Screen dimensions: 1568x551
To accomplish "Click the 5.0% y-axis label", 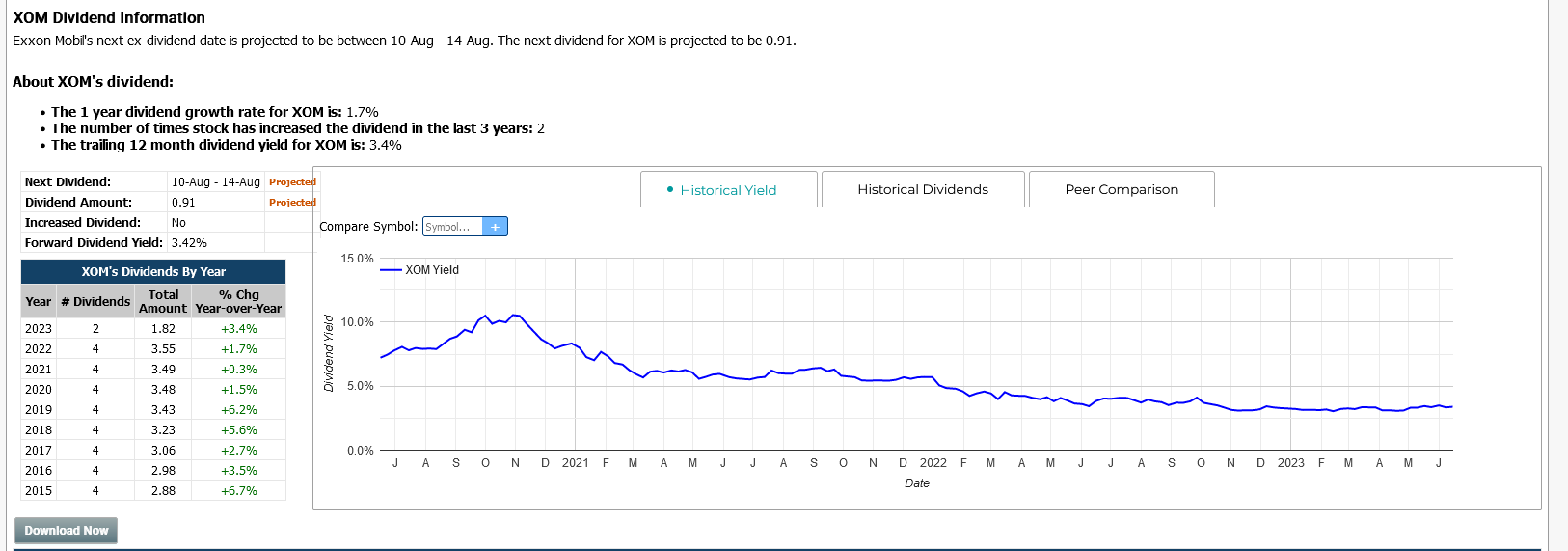I will (x=360, y=386).
